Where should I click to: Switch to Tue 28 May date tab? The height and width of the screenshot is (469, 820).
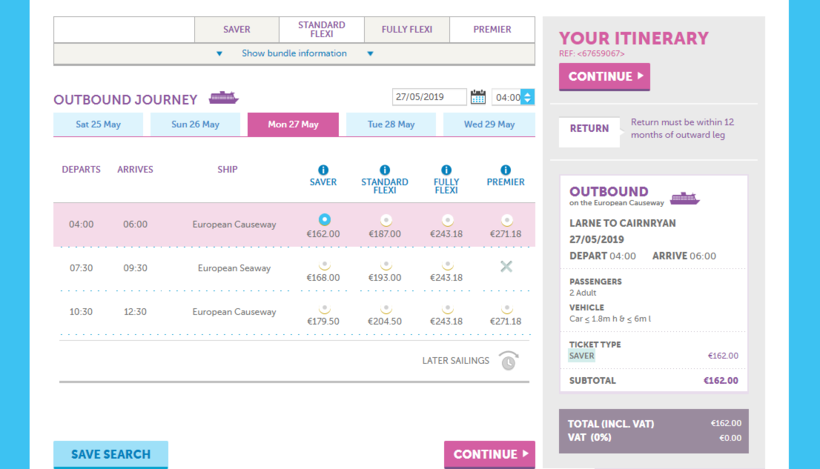[390, 125]
